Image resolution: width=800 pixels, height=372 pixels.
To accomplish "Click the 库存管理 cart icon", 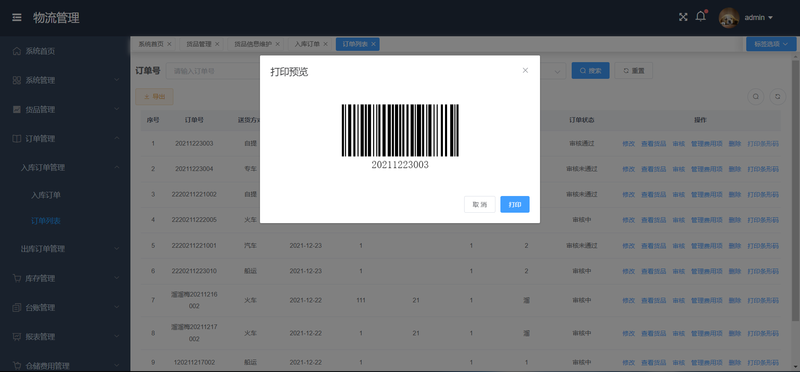I will coord(17,278).
